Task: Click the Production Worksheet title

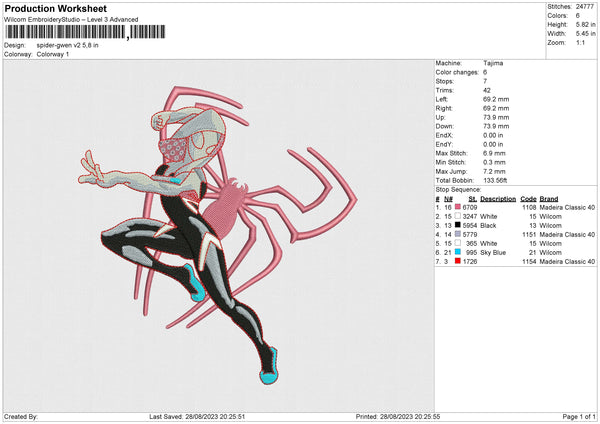Action: [x=55, y=8]
